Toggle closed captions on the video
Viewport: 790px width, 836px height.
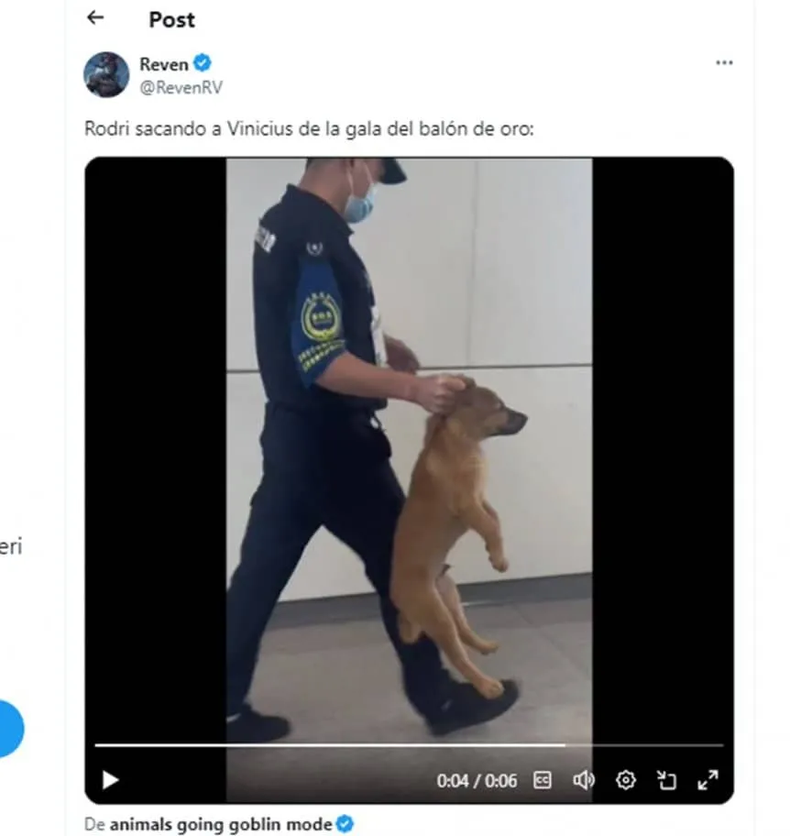click(542, 780)
